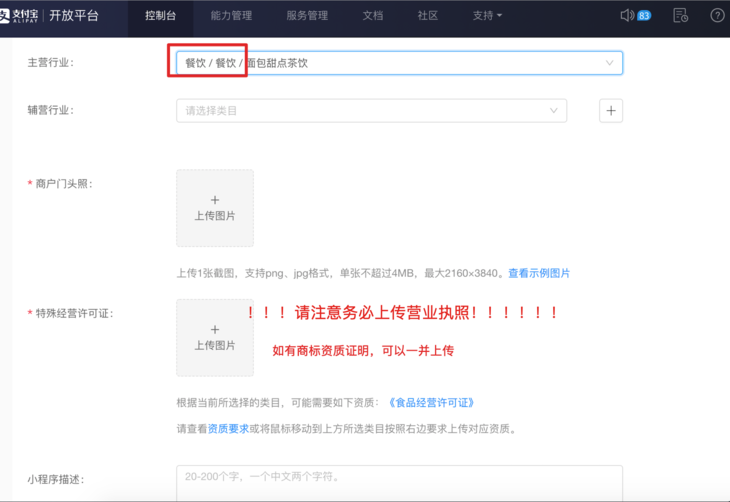Click the 辅营行业 dropdown chevron arrow

[554, 110]
